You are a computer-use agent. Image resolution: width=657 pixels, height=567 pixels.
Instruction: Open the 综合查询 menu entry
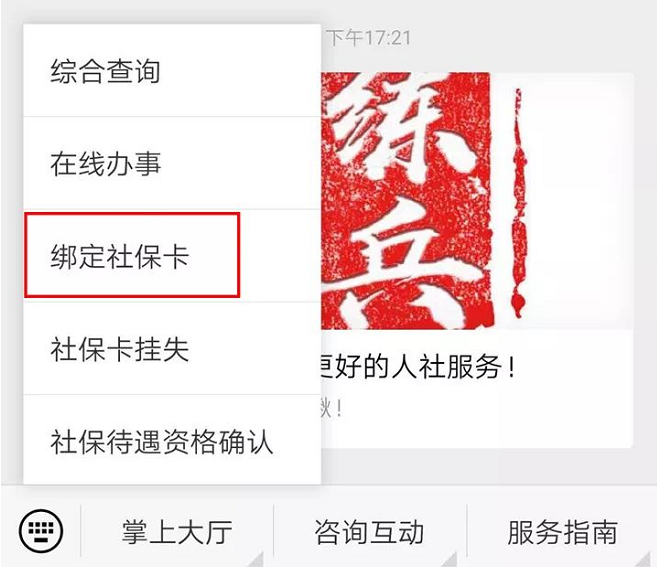(172, 70)
